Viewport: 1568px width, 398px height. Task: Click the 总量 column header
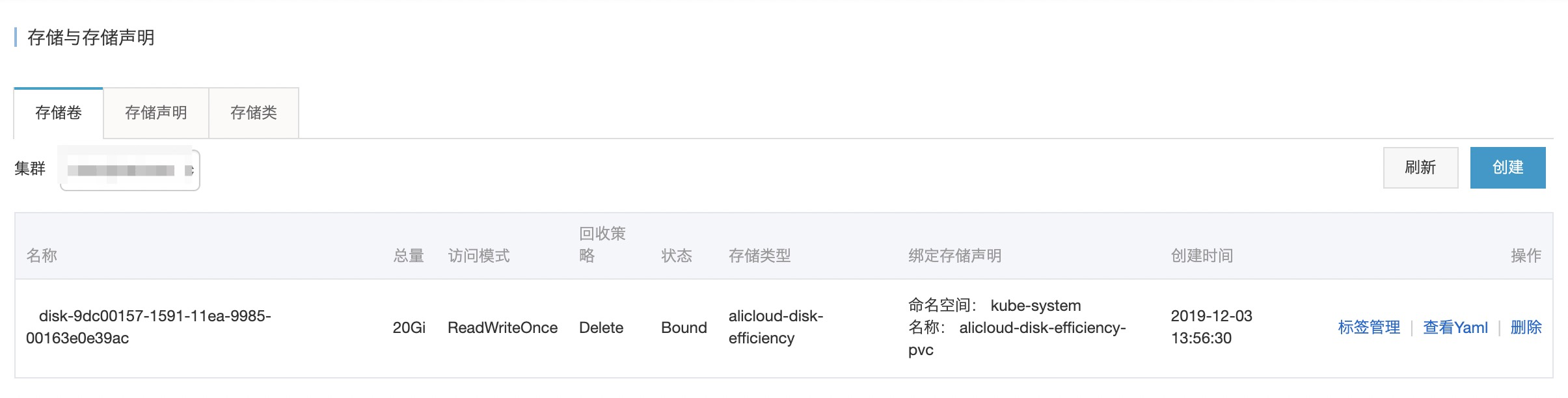pyautogui.click(x=409, y=256)
